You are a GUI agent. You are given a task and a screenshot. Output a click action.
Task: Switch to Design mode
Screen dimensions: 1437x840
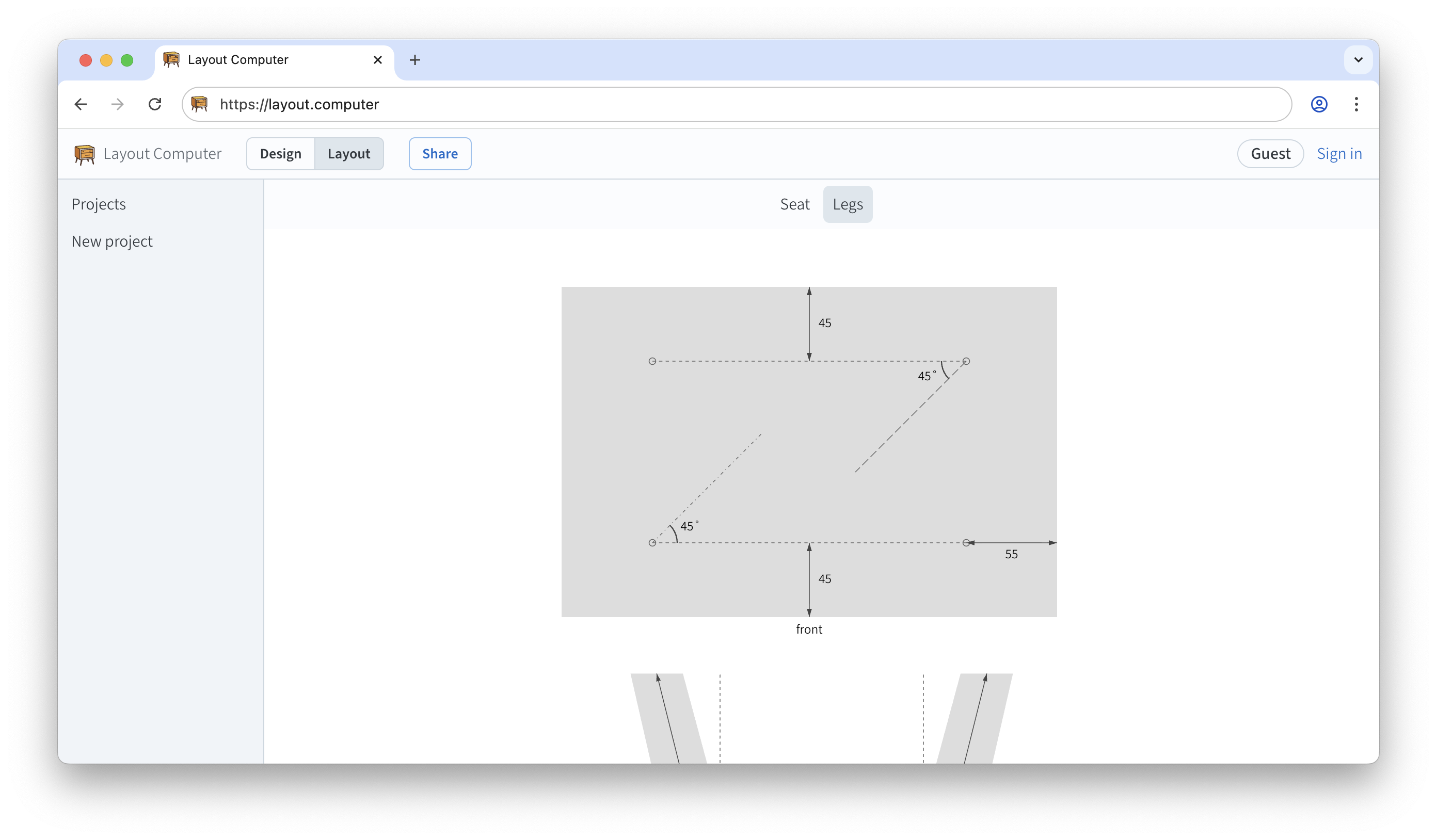tap(281, 154)
